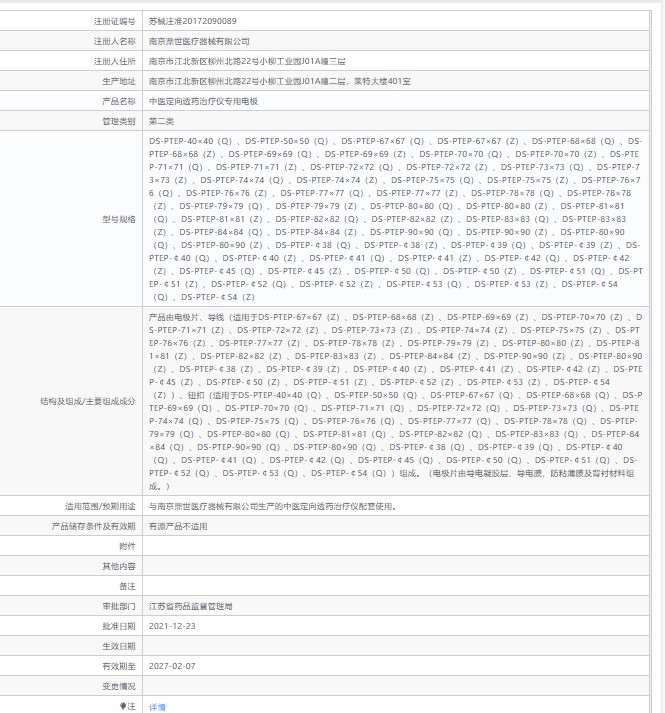Click the 其他内容 label
Viewport: 665px width, 713px height.
click(119, 566)
